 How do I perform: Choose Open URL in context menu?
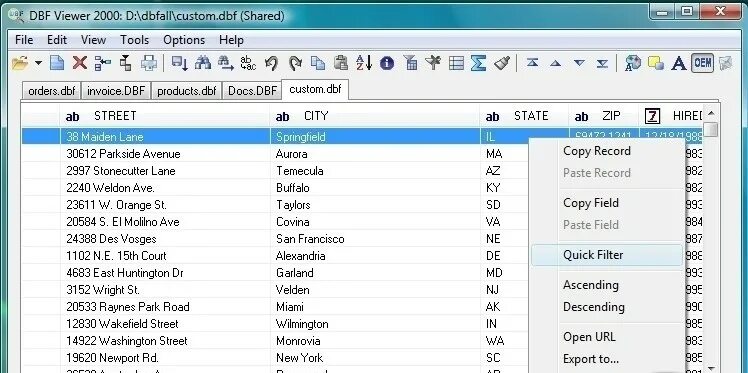pyautogui.click(x=607, y=337)
